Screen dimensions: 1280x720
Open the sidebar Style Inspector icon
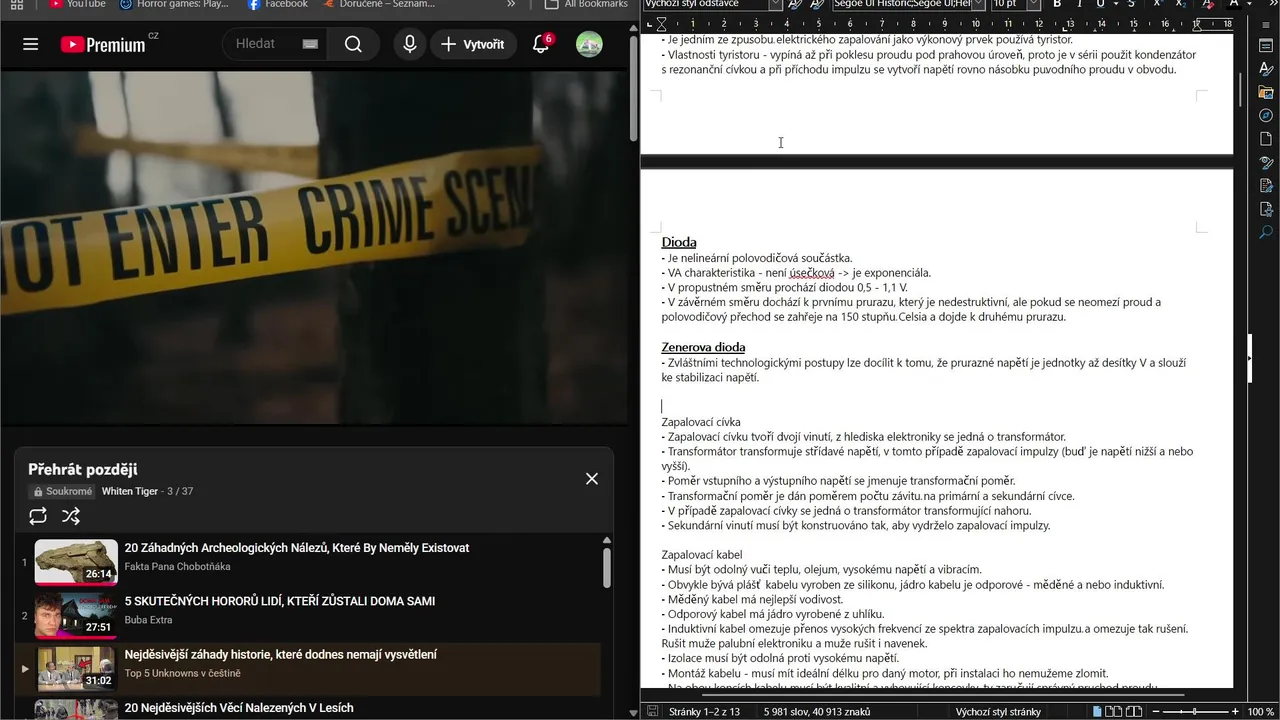pos(1266,162)
